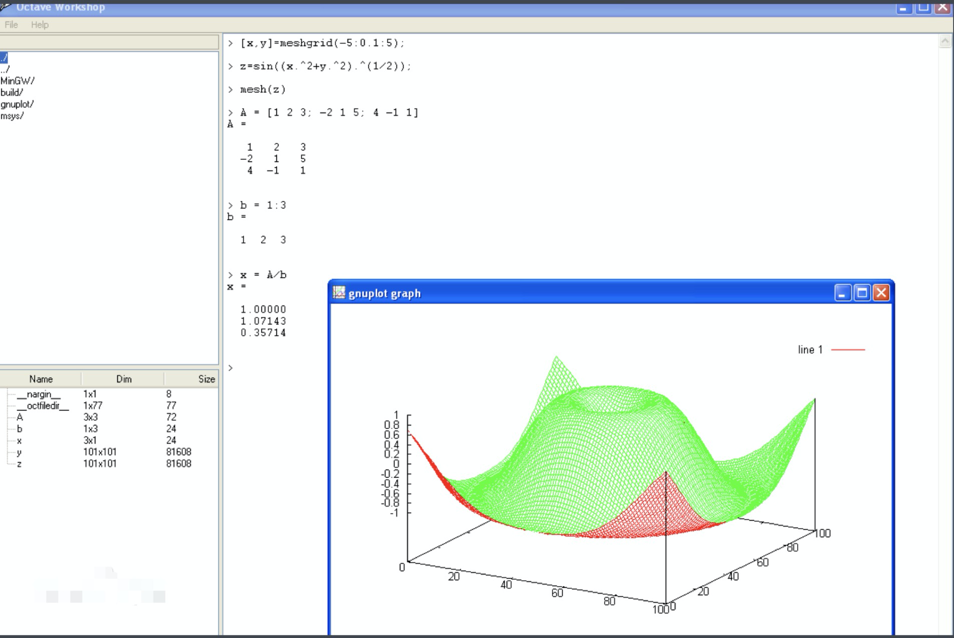The image size is (954, 638).
Task: Select the build/ directory entry
Action: 12,92
